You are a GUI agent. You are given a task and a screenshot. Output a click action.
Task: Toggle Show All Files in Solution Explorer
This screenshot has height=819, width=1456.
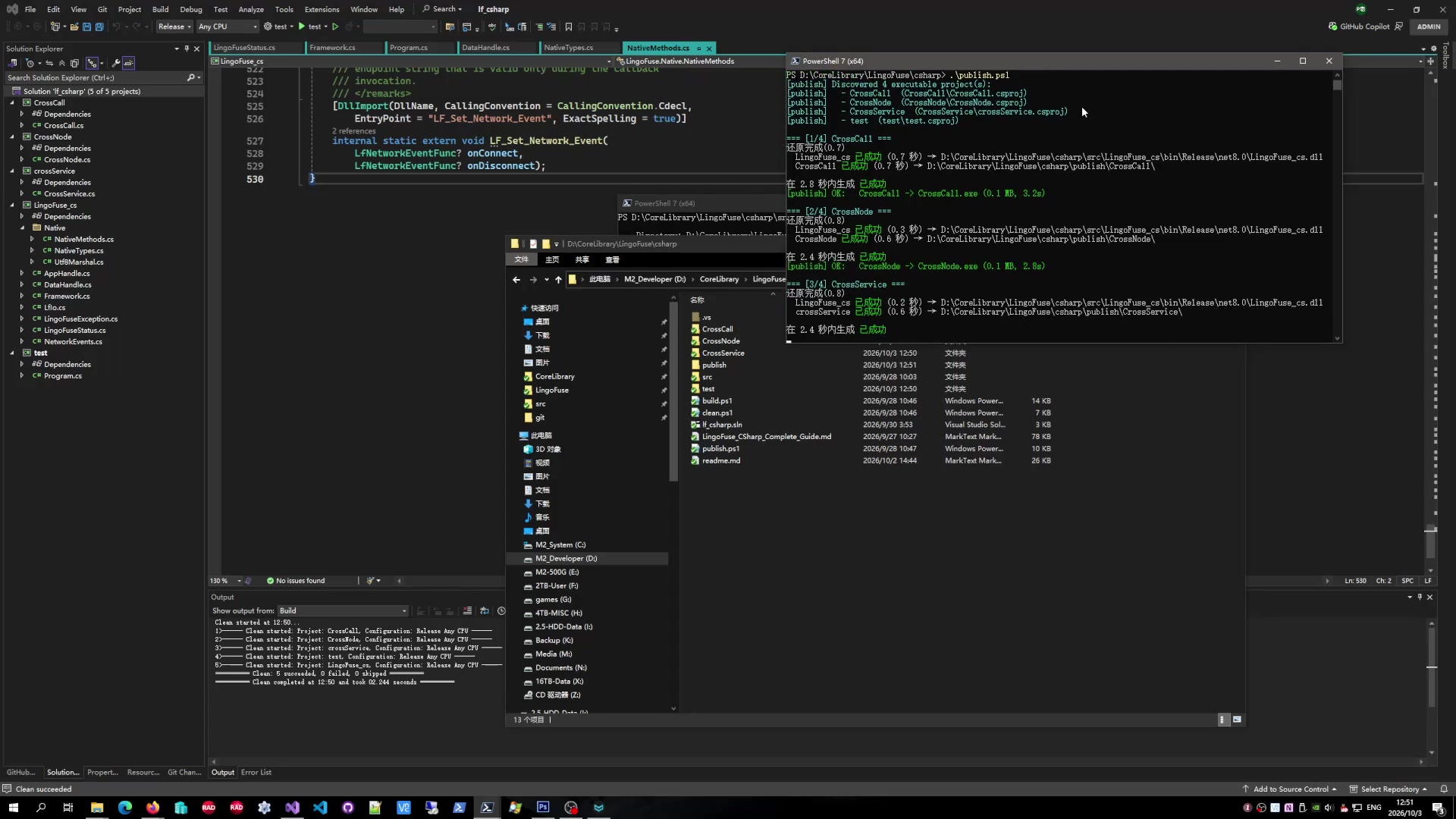tap(74, 63)
